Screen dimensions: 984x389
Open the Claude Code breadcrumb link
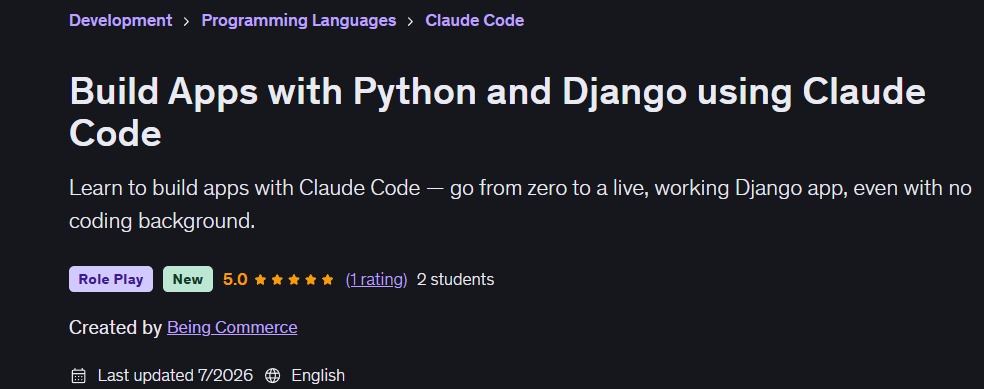pyautogui.click(x=474, y=20)
